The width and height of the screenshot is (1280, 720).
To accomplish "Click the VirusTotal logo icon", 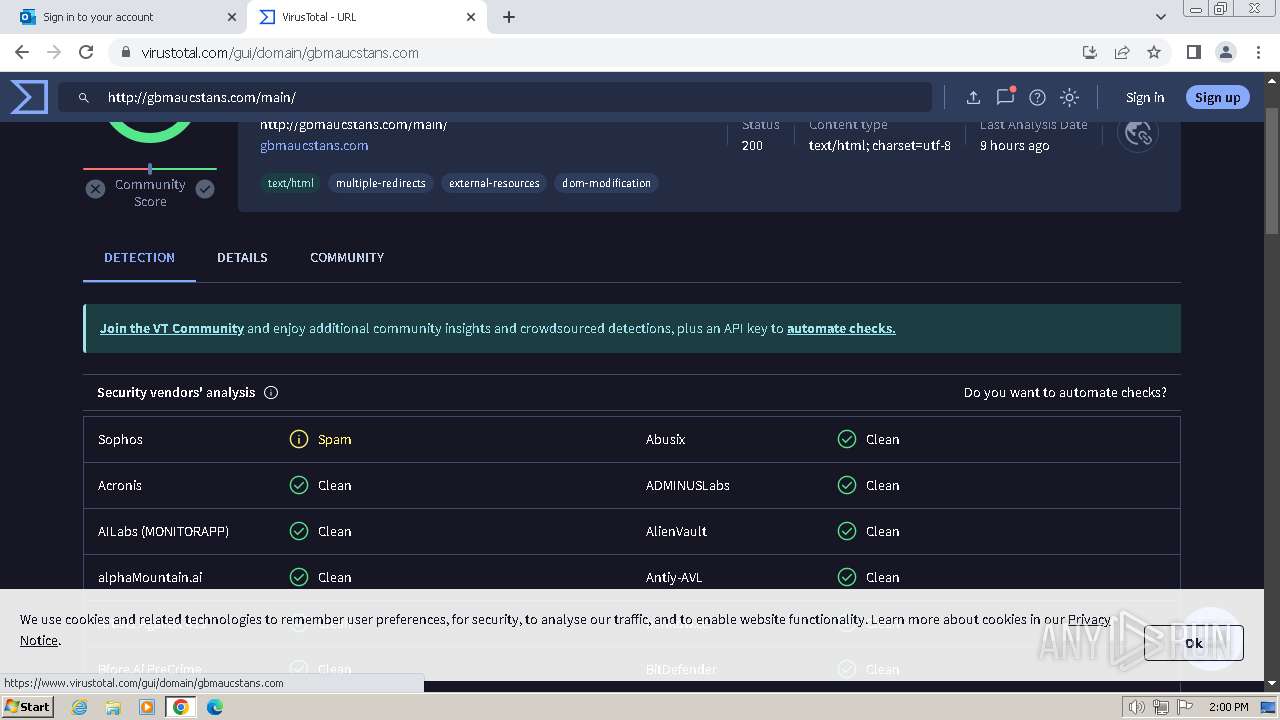I will (29, 97).
